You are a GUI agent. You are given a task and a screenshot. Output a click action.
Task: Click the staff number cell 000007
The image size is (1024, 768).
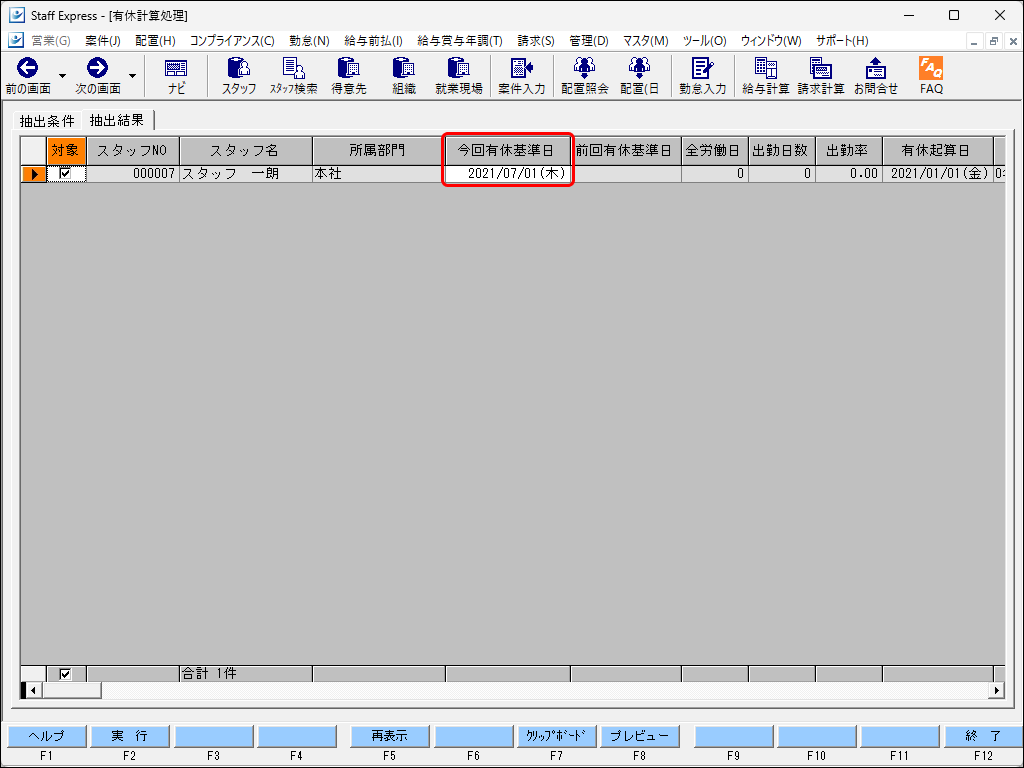coord(133,174)
